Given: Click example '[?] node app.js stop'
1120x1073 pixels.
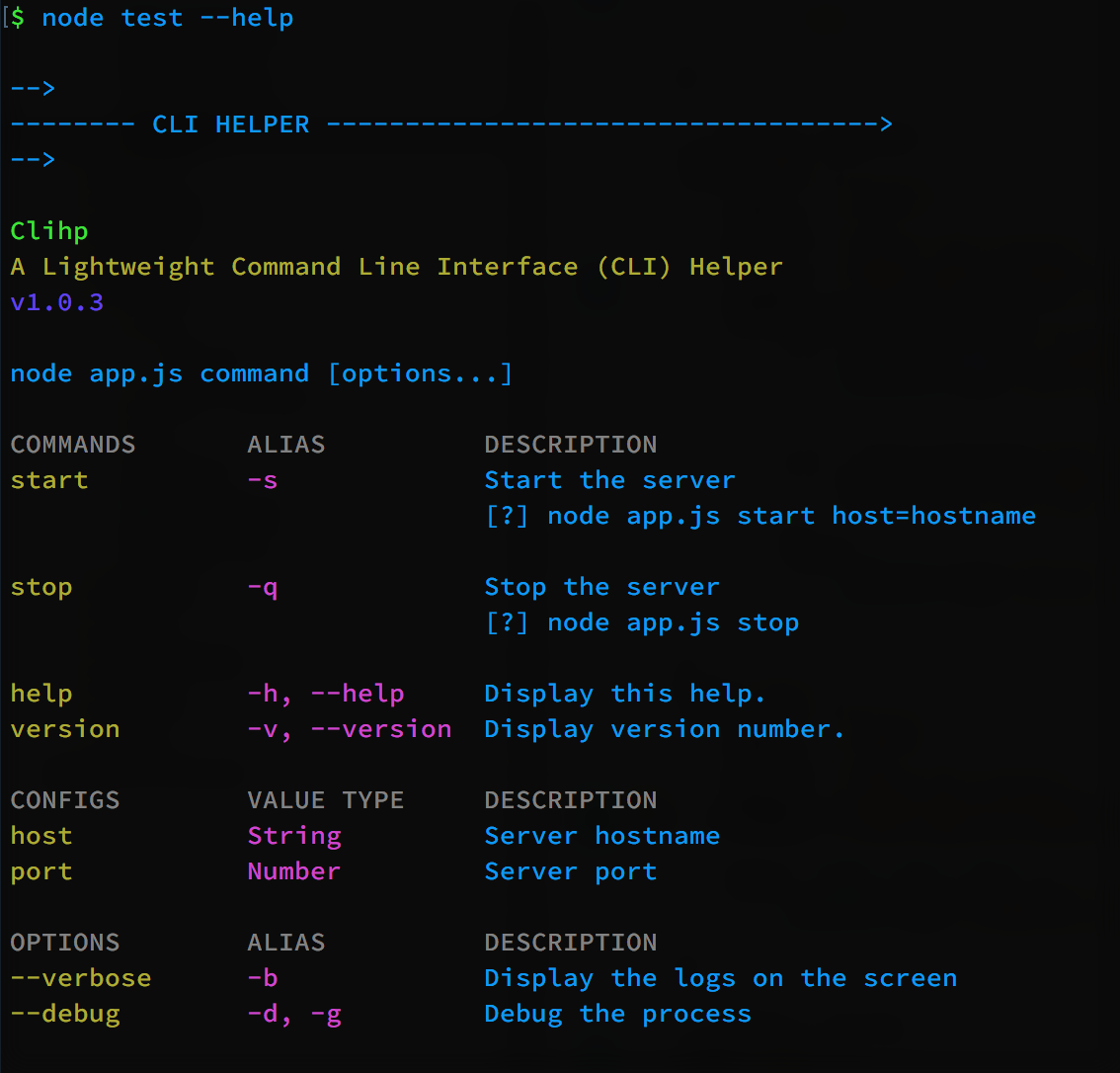Looking at the screenshot, I should point(641,622).
